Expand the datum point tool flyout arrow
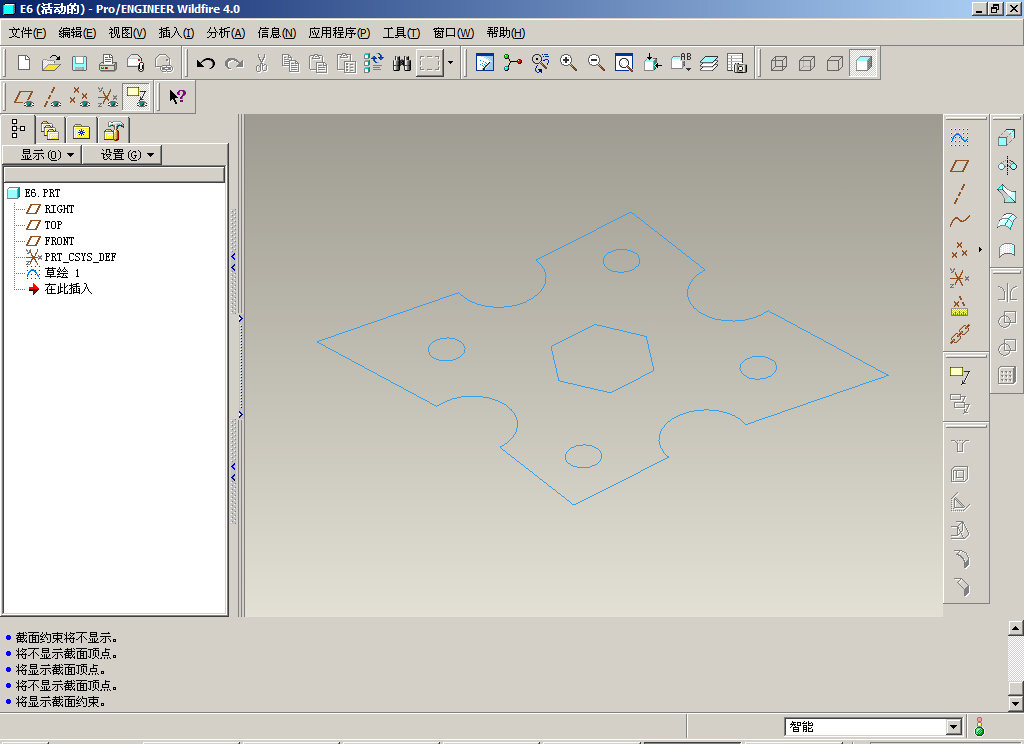 [980, 250]
